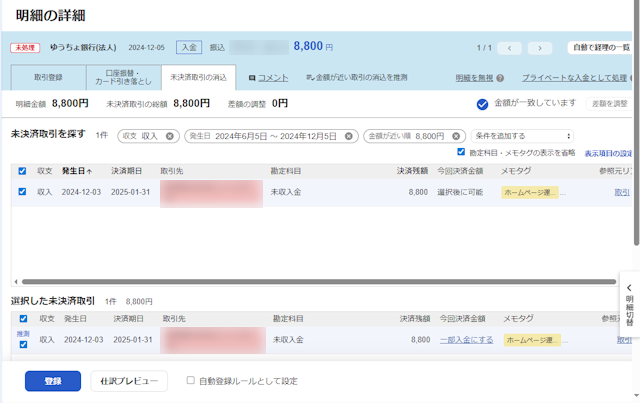The image size is (640, 403).
Task: Remove the 収支 収入 filter chip
Action: (170, 136)
